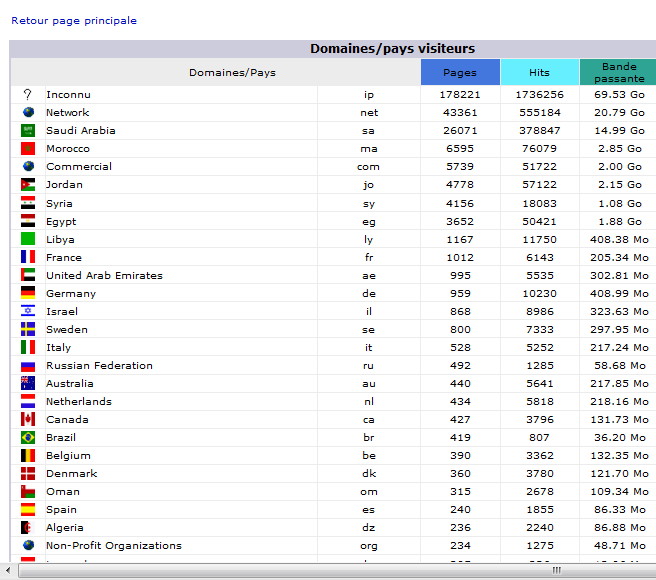The height and width of the screenshot is (580, 656).
Task: Click the bandwidth value 36.20 Mo
Action: pyautogui.click(x=620, y=437)
